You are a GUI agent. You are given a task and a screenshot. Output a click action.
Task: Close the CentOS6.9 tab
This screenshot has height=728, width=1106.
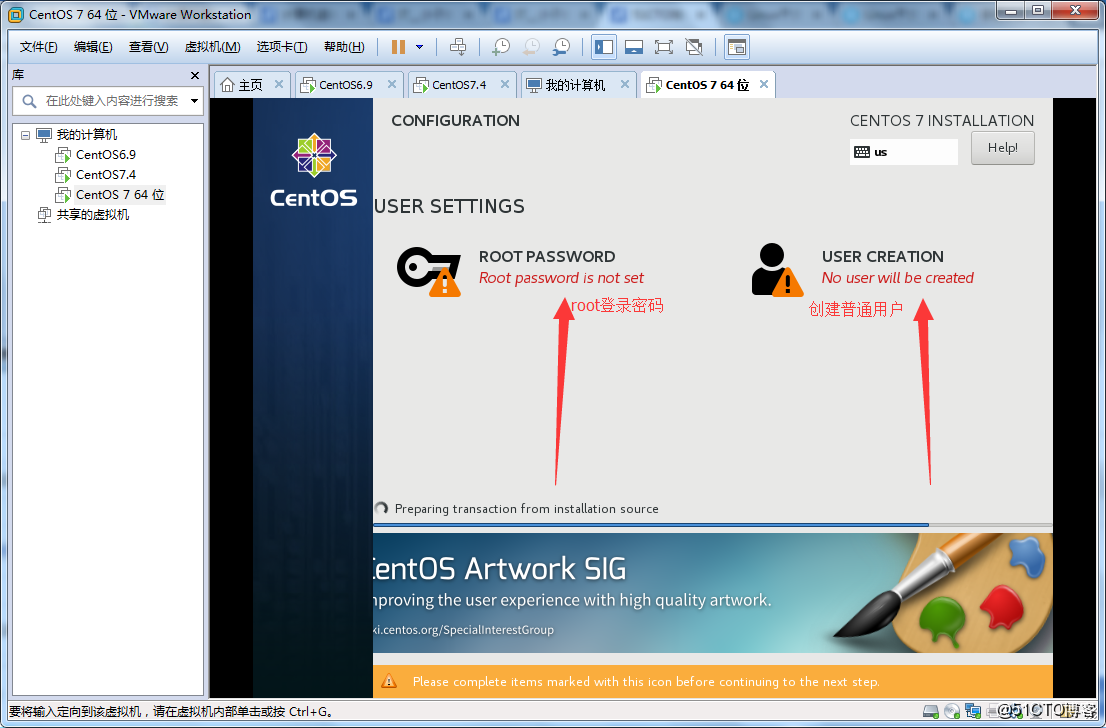coord(391,84)
